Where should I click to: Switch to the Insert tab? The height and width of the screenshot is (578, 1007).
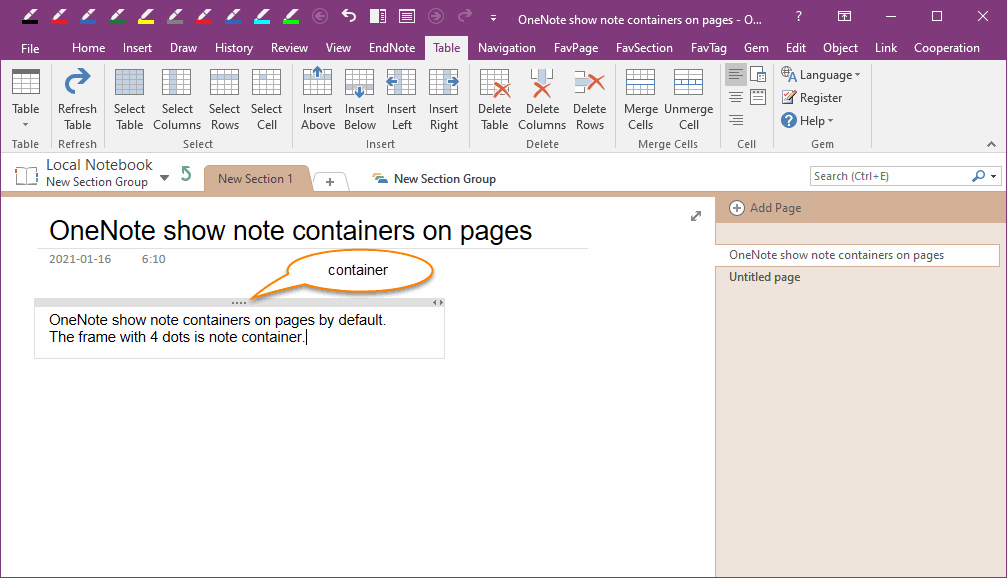coord(137,48)
